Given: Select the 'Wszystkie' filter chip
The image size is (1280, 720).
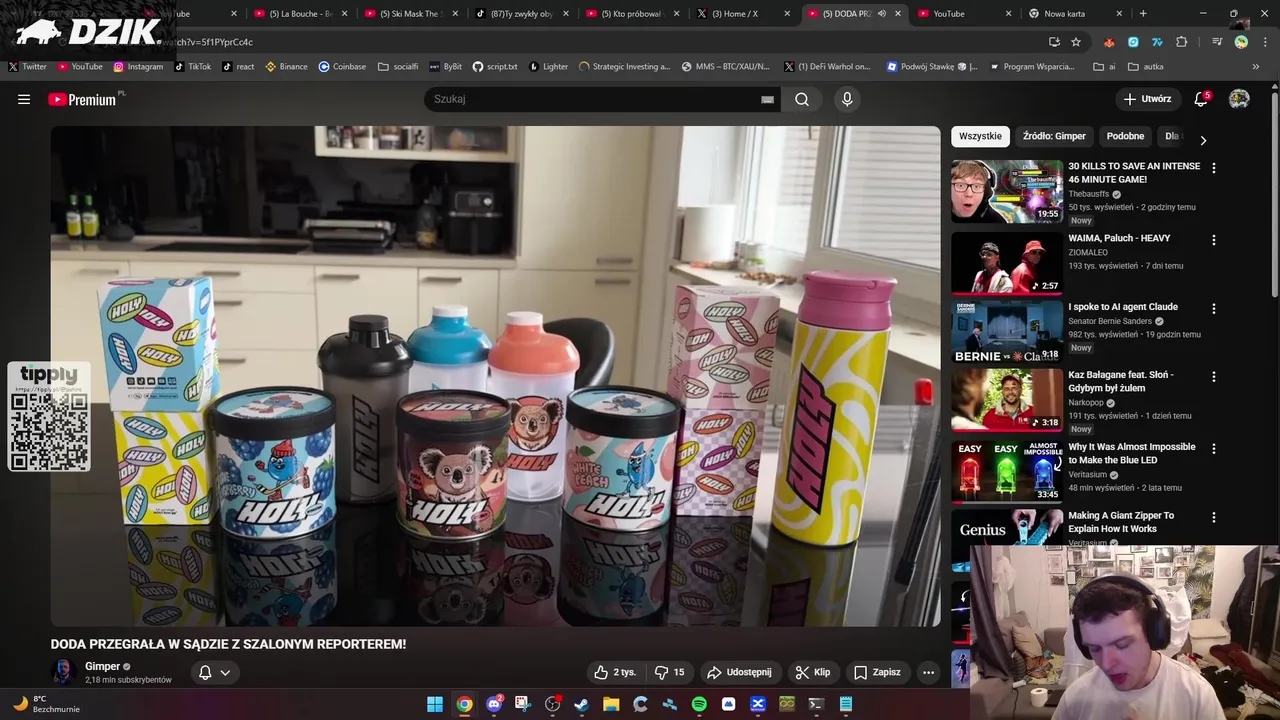Looking at the screenshot, I should [980, 136].
